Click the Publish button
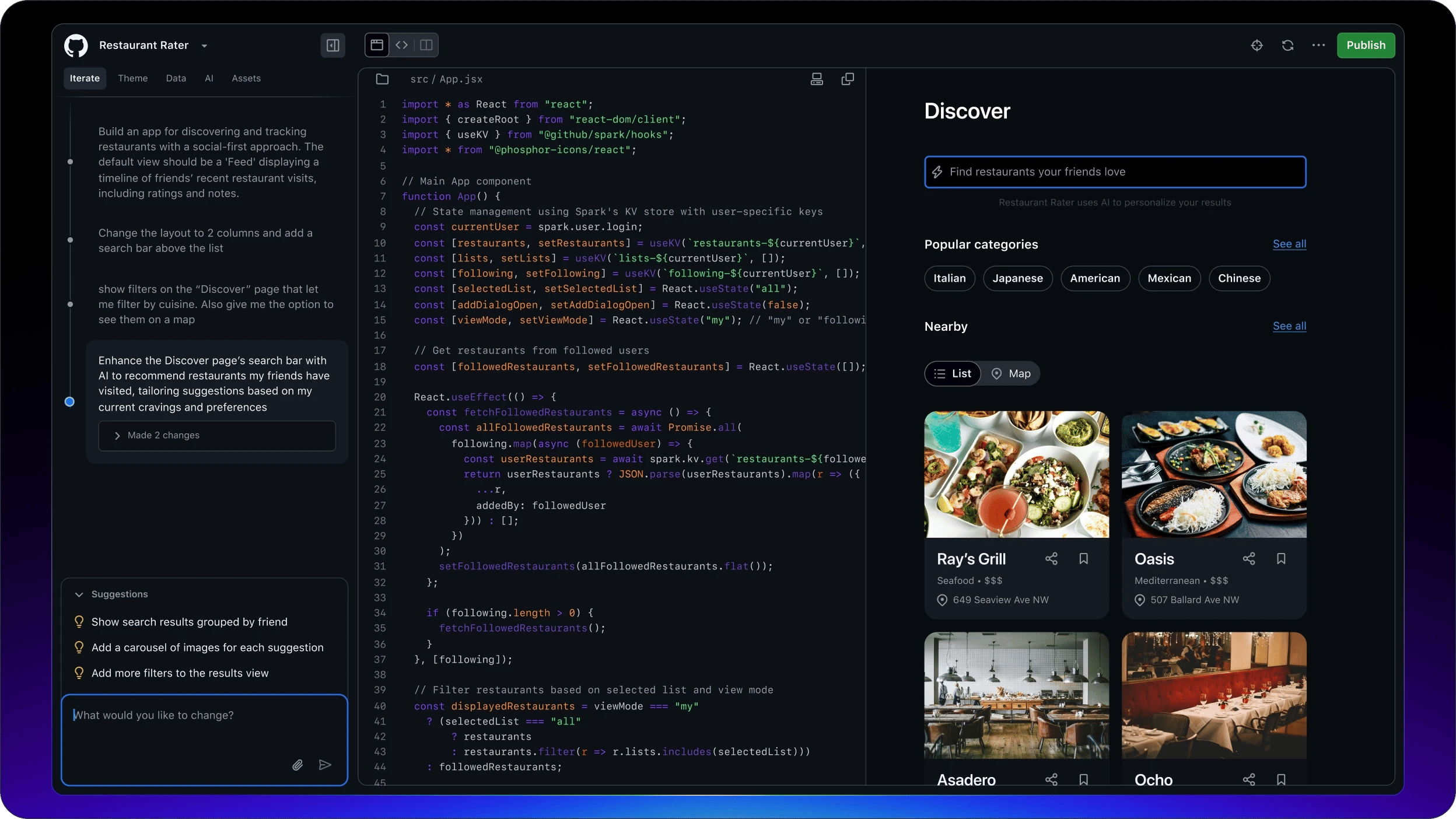This screenshot has width=1456, height=819. (1366, 45)
